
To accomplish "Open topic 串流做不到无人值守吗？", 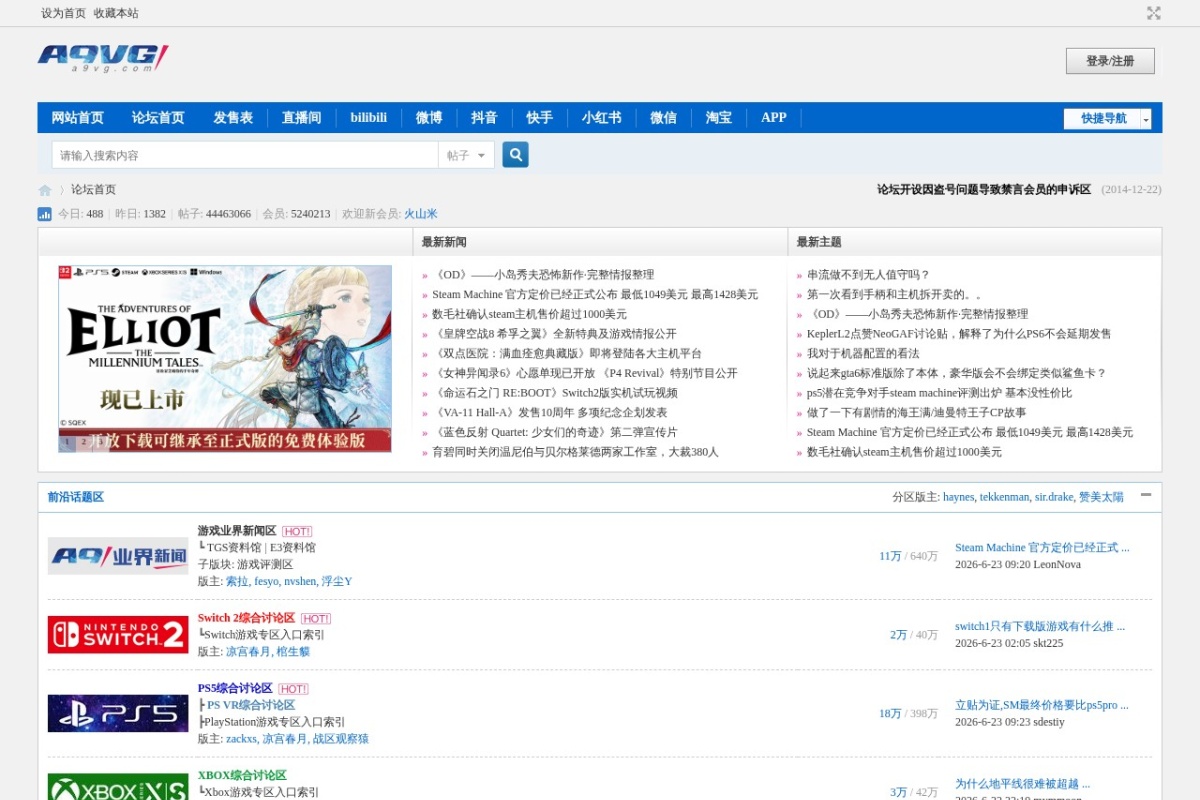I will pos(868,275).
